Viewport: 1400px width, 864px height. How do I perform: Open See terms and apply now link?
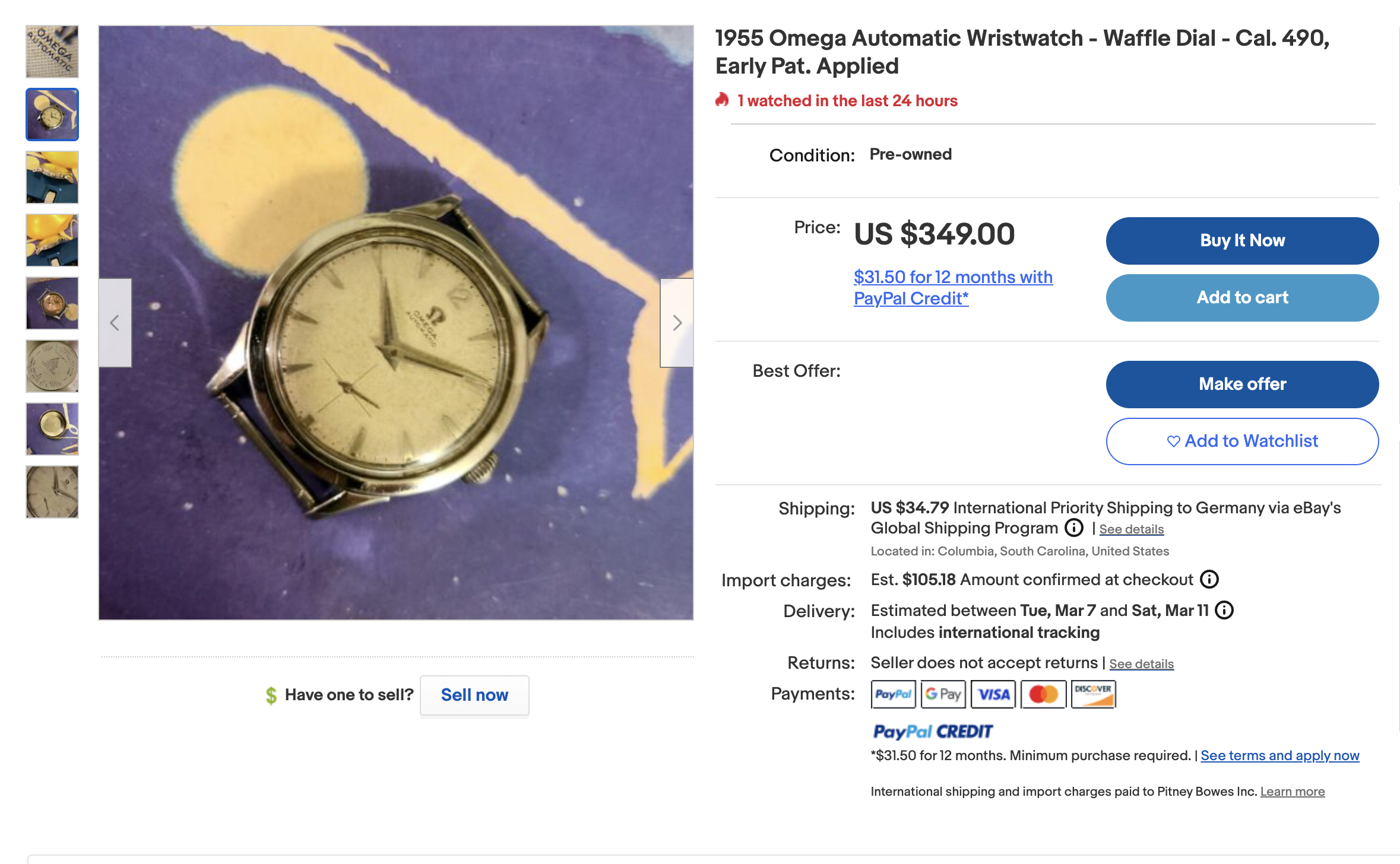pyautogui.click(x=1279, y=755)
